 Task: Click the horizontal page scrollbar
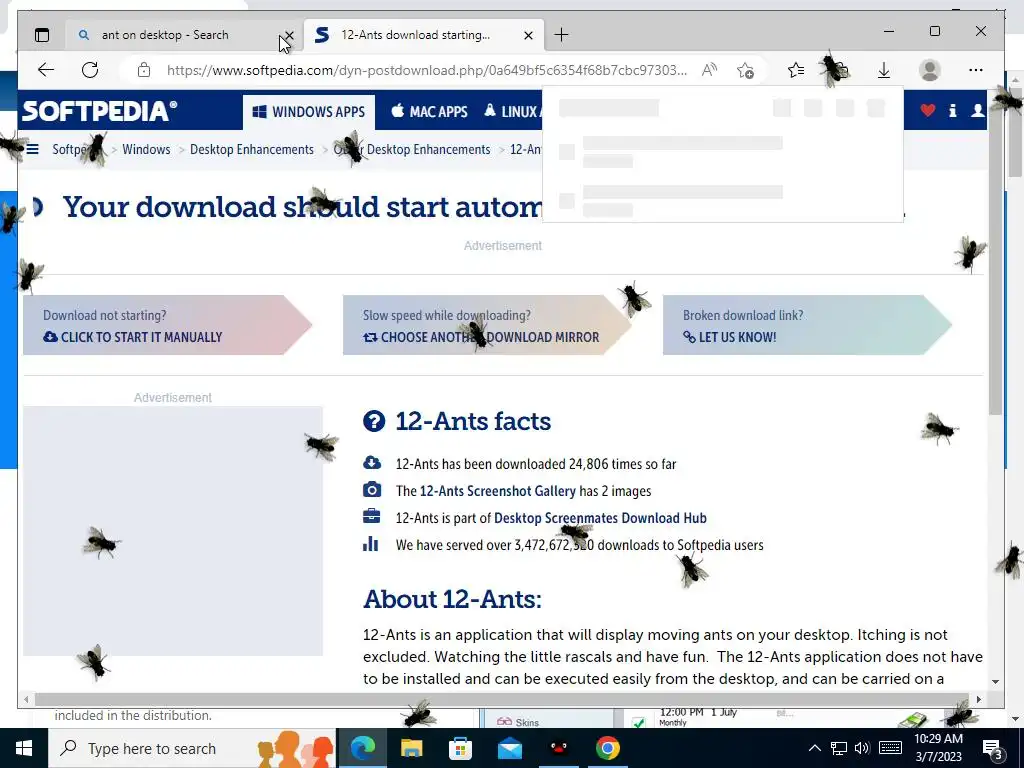coord(503,699)
